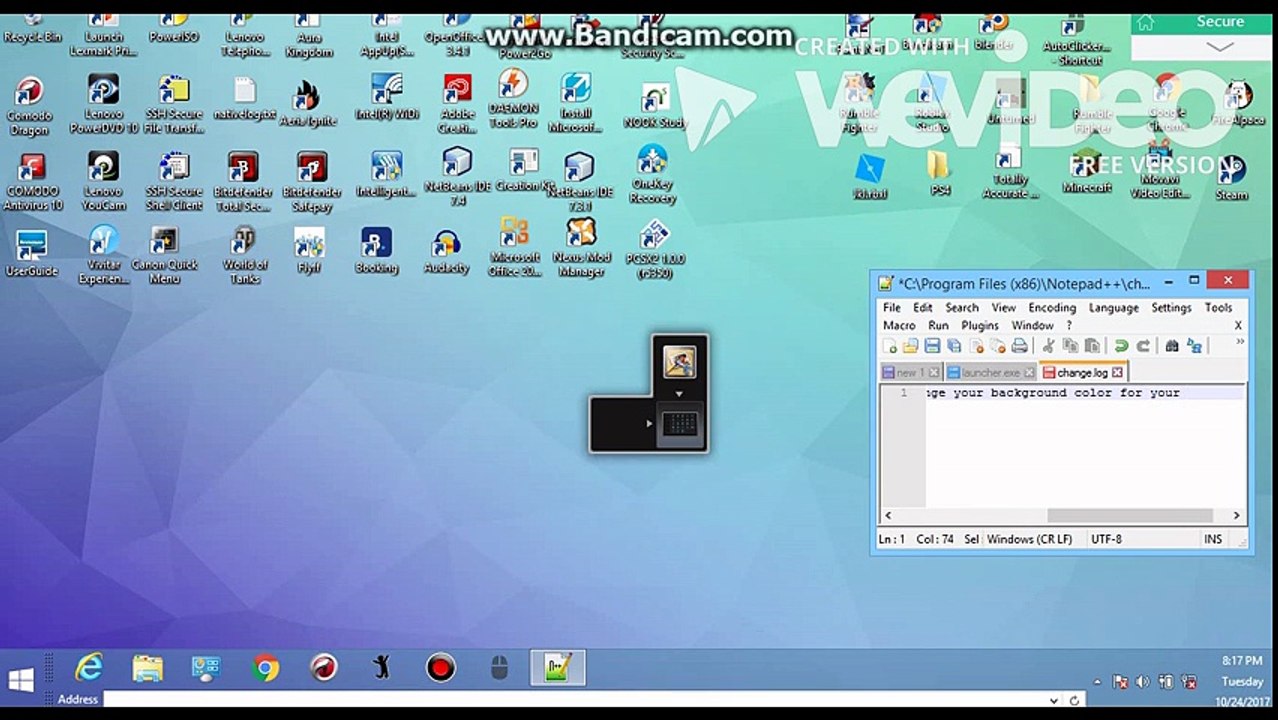Expand the Secure widget dropdown chevron
Screen dimensions: 1278x720
1220,47
